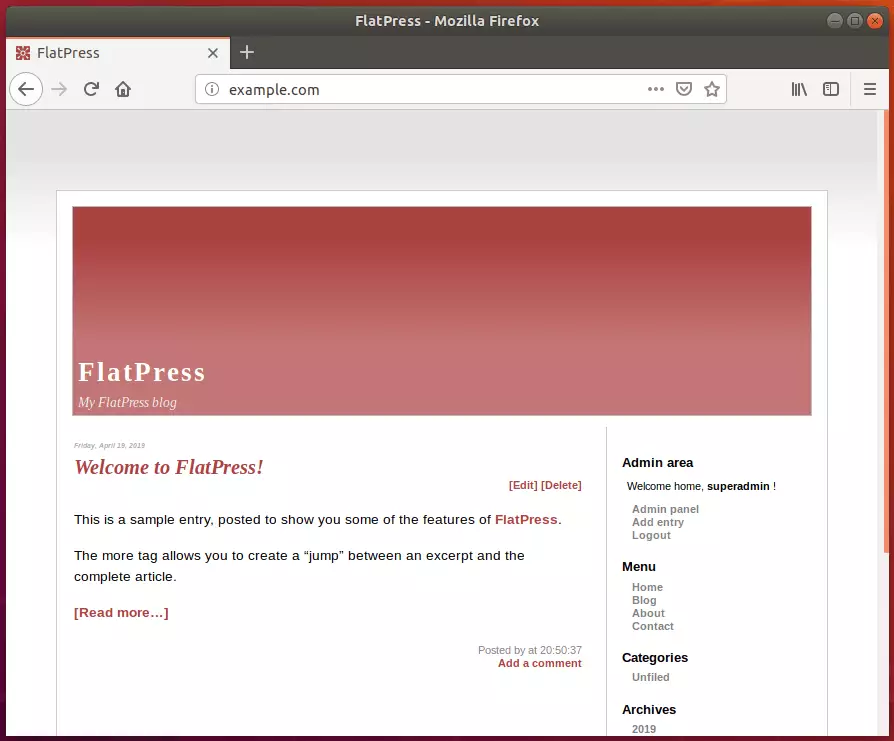Image resolution: width=894 pixels, height=741 pixels.
Task: Click the "Admin area" heading
Action: click(657, 463)
